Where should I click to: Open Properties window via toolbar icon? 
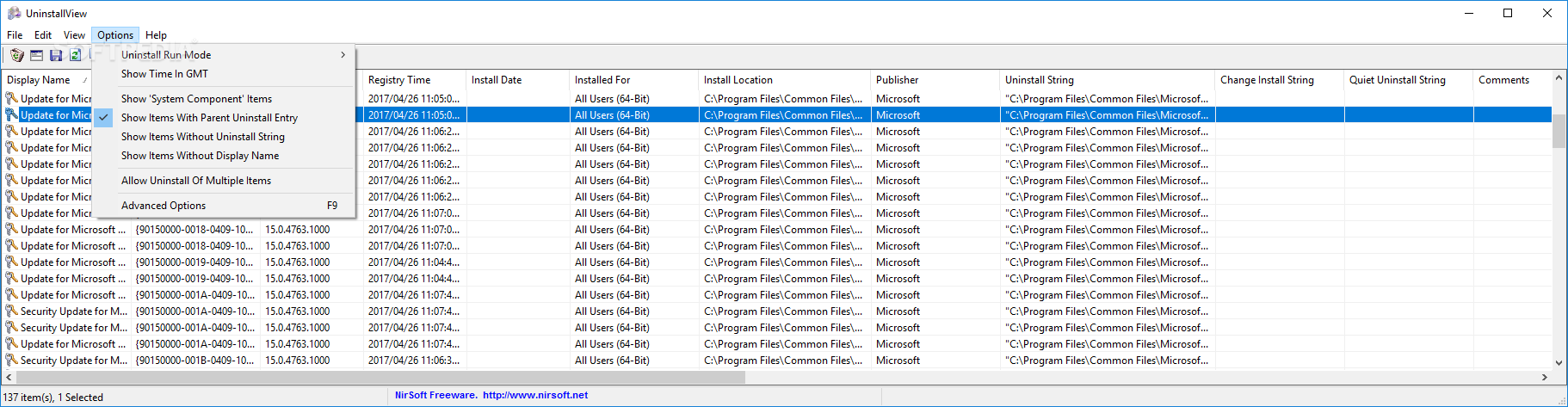36,55
